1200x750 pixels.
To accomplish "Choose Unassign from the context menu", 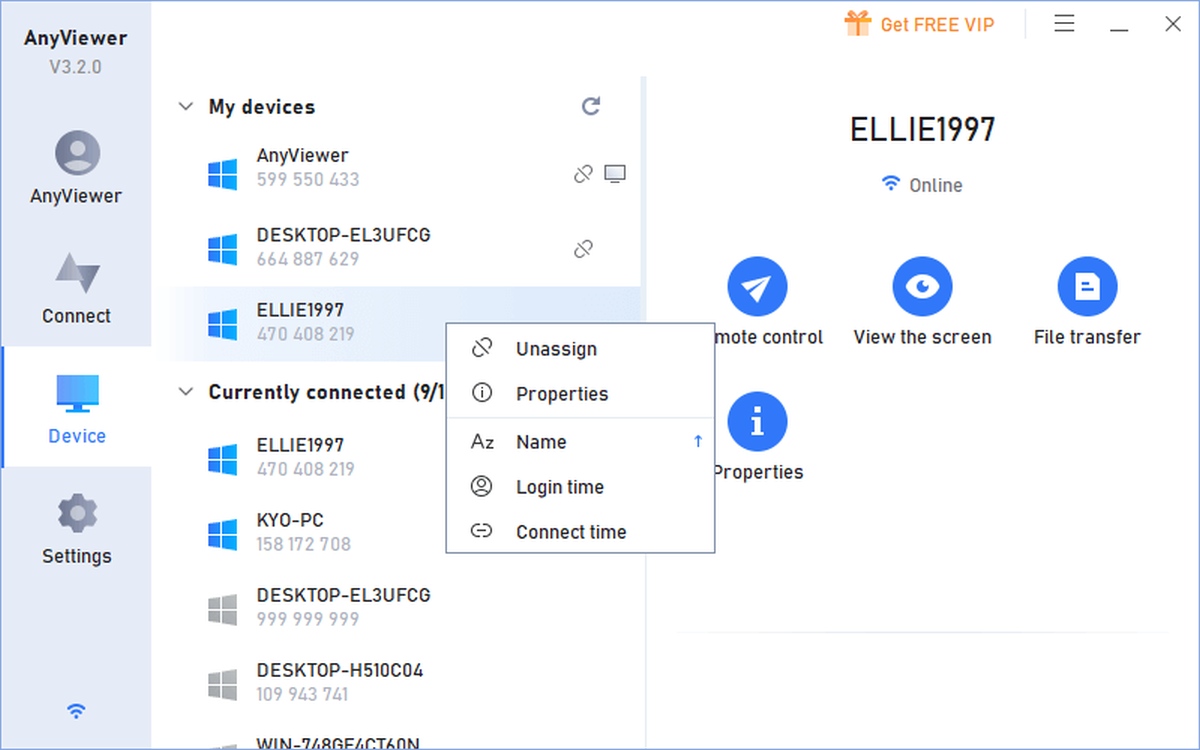I will tap(556, 349).
